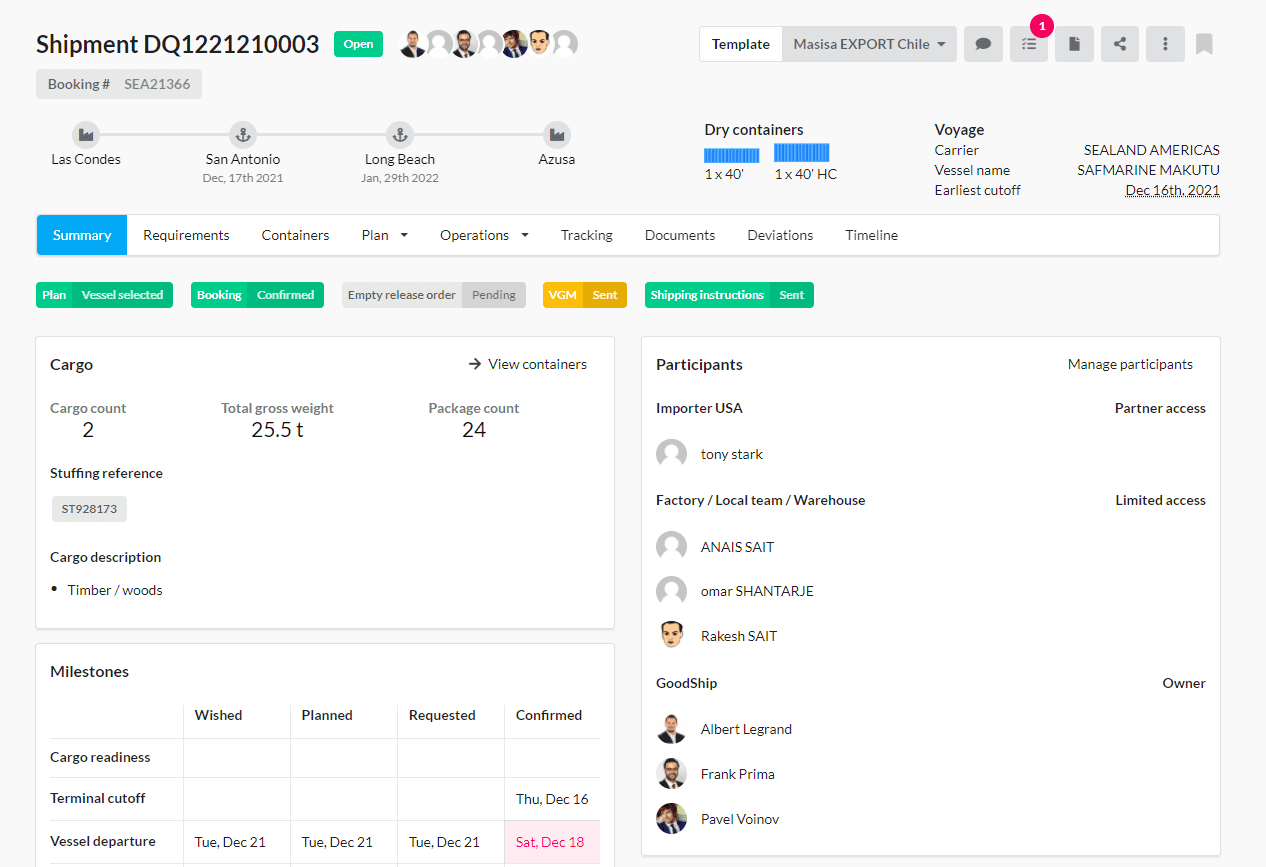Image resolution: width=1266 pixels, height=867 pixels.
Task: Click Manage participants
Action: click(1130, 364)
